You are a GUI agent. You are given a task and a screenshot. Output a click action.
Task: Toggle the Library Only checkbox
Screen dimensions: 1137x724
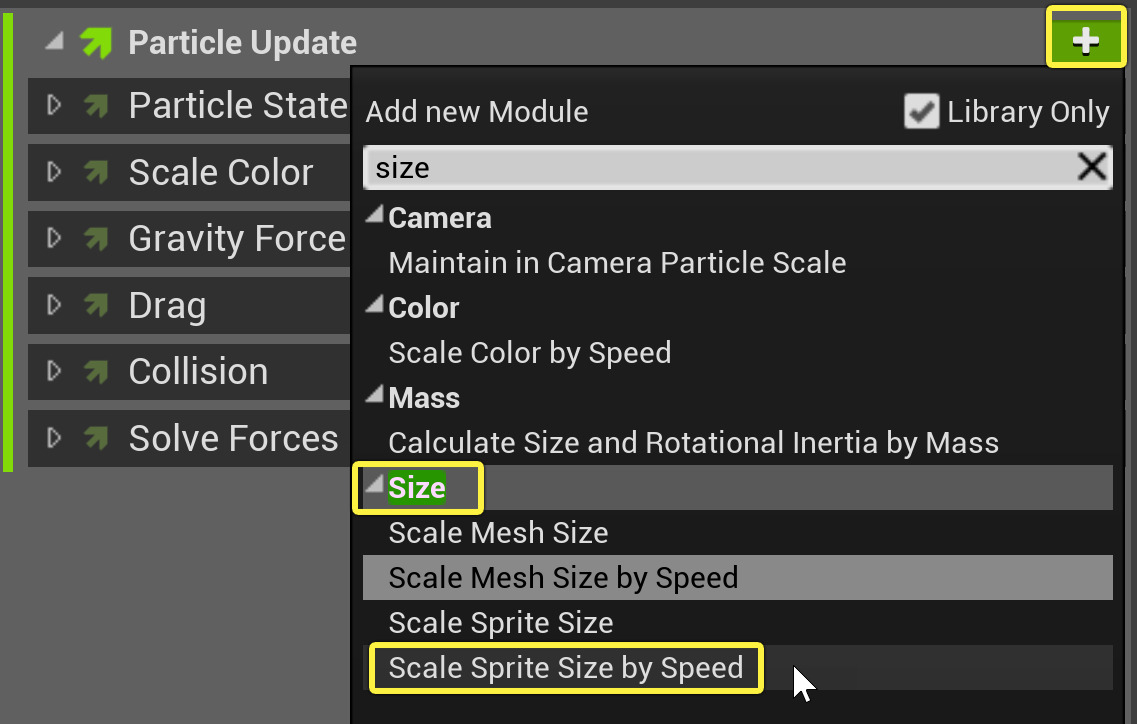click(x=921, y=112)
